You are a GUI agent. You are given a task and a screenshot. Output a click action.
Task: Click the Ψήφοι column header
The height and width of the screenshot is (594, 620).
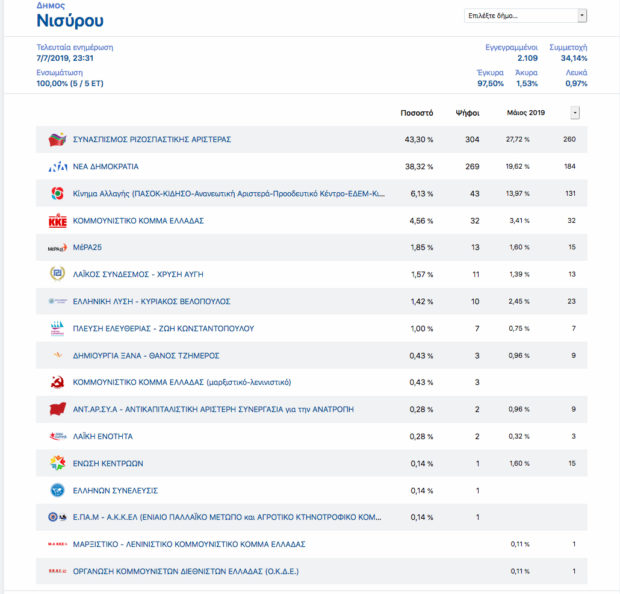click(x=467, y=113)
